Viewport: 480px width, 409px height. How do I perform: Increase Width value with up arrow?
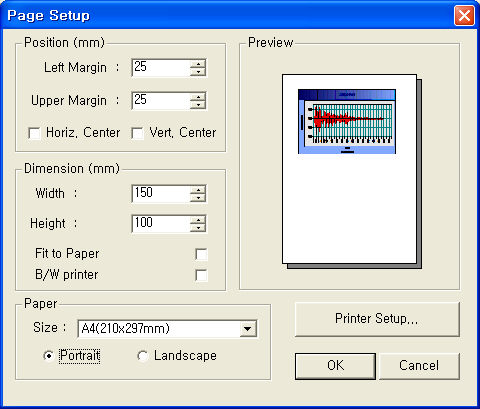pos(198,190)
